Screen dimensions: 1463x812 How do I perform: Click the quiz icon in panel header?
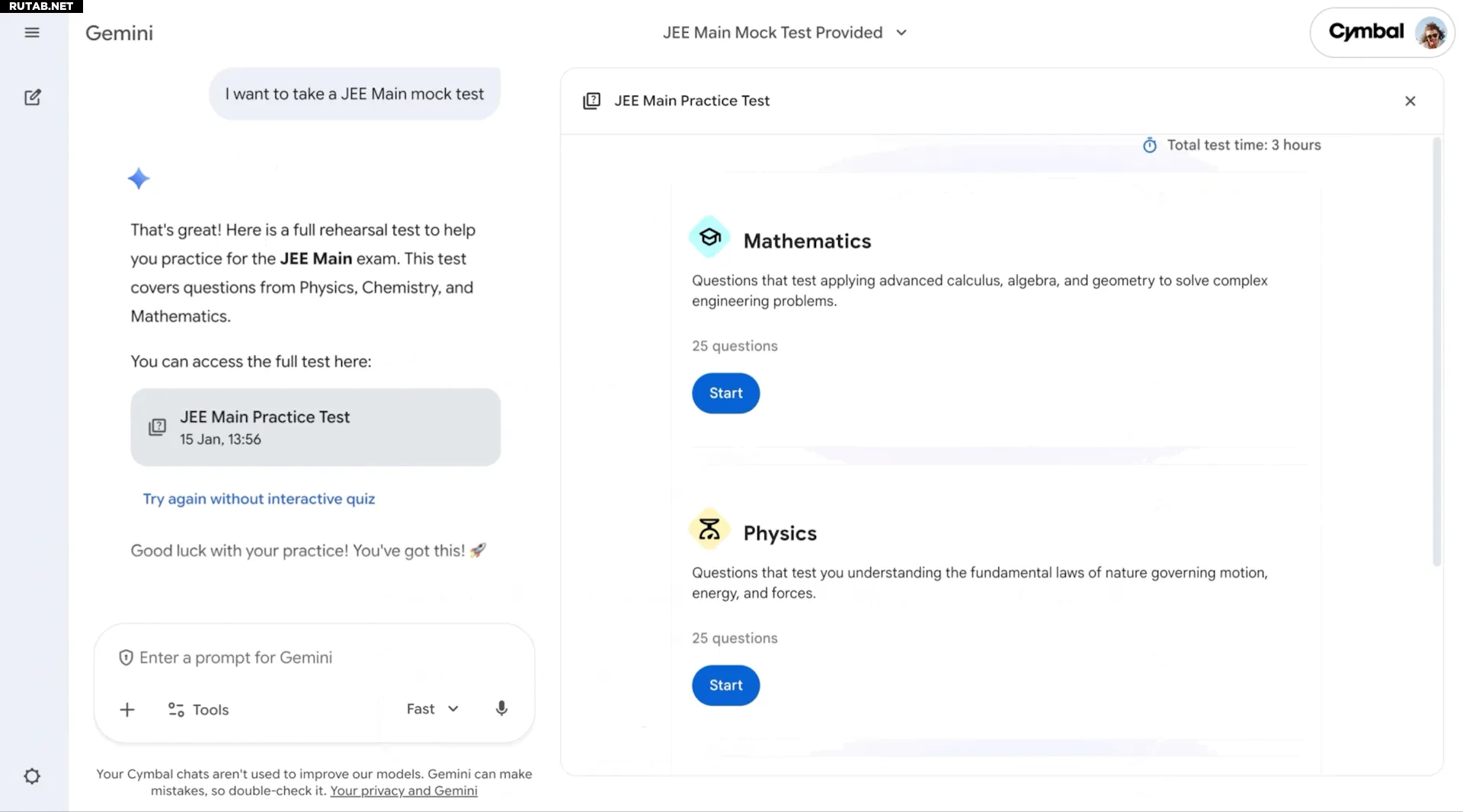point(592,101)
